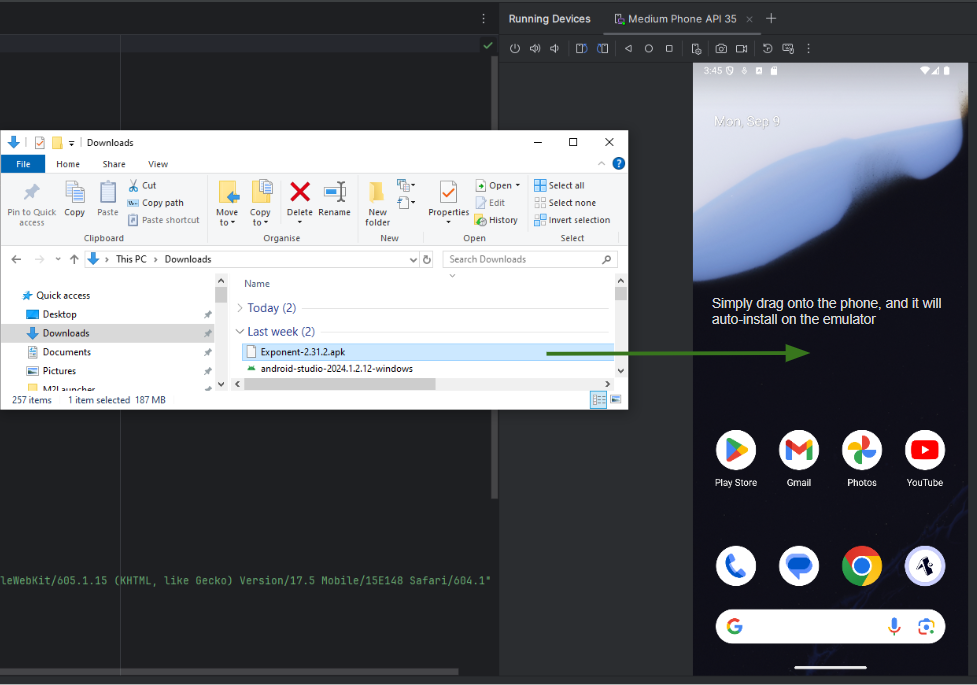Open the View ribbon tab
The image size is (977, 685).
158,164
